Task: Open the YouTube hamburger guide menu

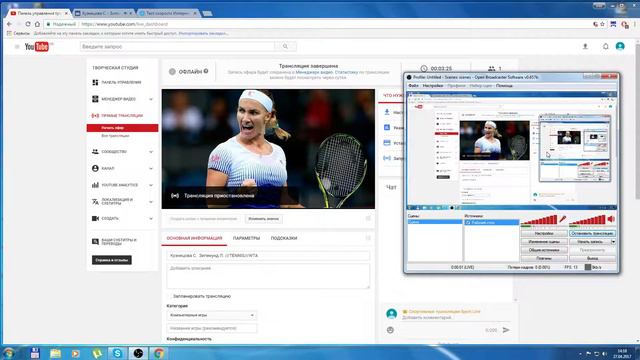Action: [x=17, y=47]
